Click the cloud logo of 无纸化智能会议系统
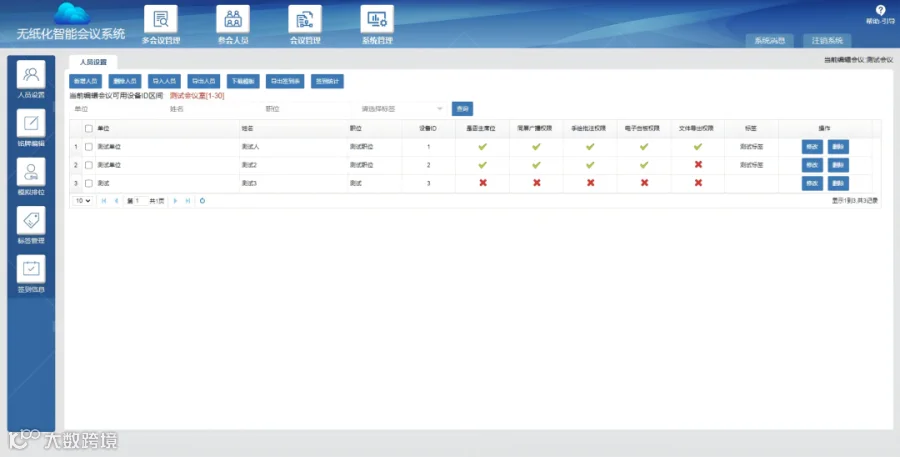Image resolution: width=900 pixels, height=457 pixels. pyautogui.click(x=72, y=14)
